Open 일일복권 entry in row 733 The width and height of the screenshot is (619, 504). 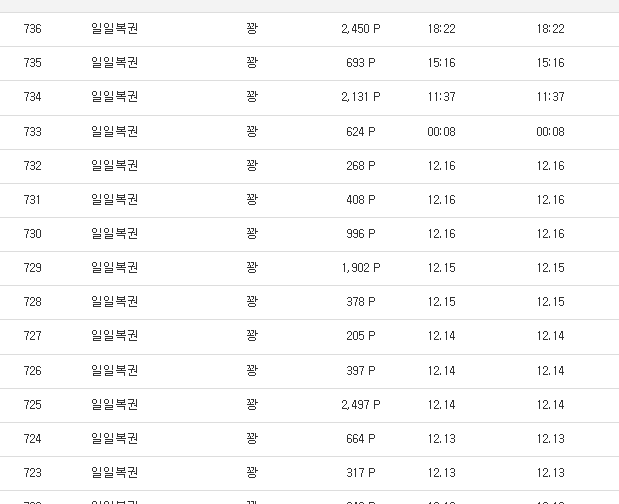(x=114, y=132)
